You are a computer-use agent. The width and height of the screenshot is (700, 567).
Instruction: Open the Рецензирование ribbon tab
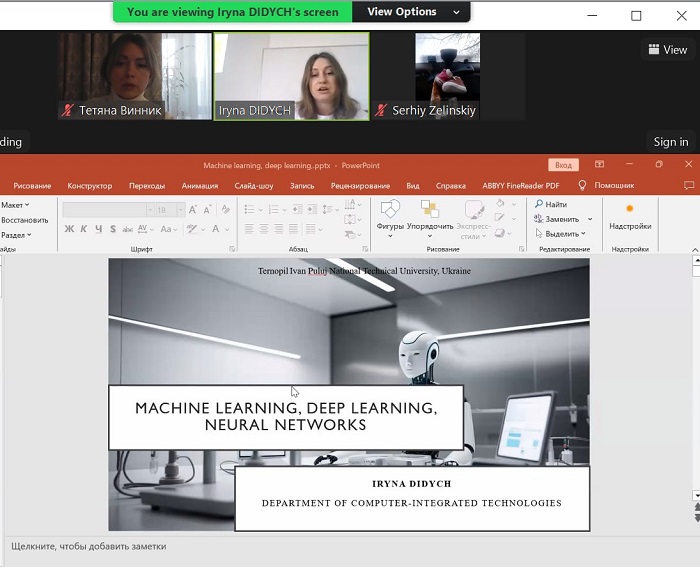360,185
